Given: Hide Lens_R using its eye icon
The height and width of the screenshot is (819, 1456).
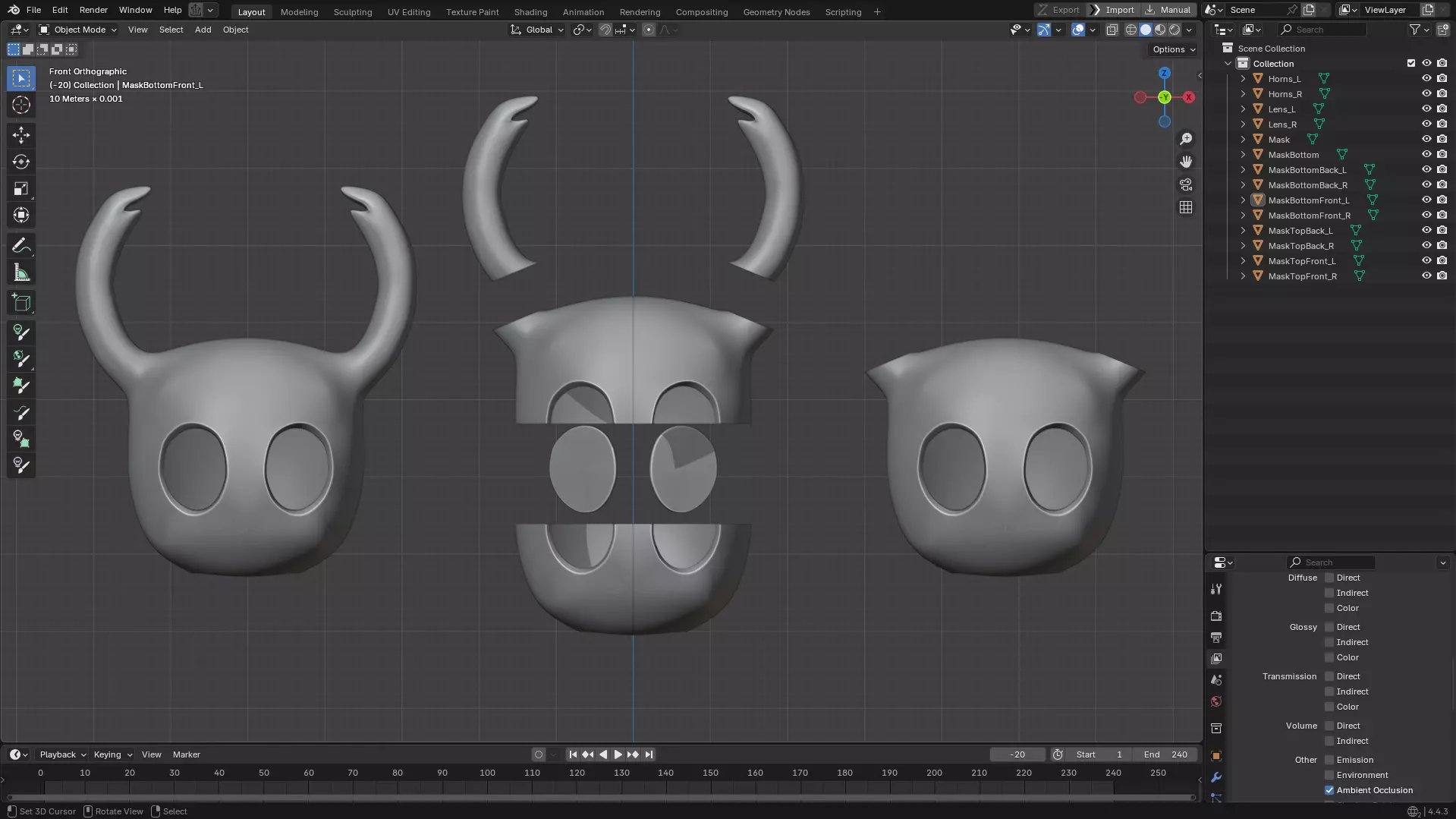Looking at the screenshot, I should [x=1426, y=124].
